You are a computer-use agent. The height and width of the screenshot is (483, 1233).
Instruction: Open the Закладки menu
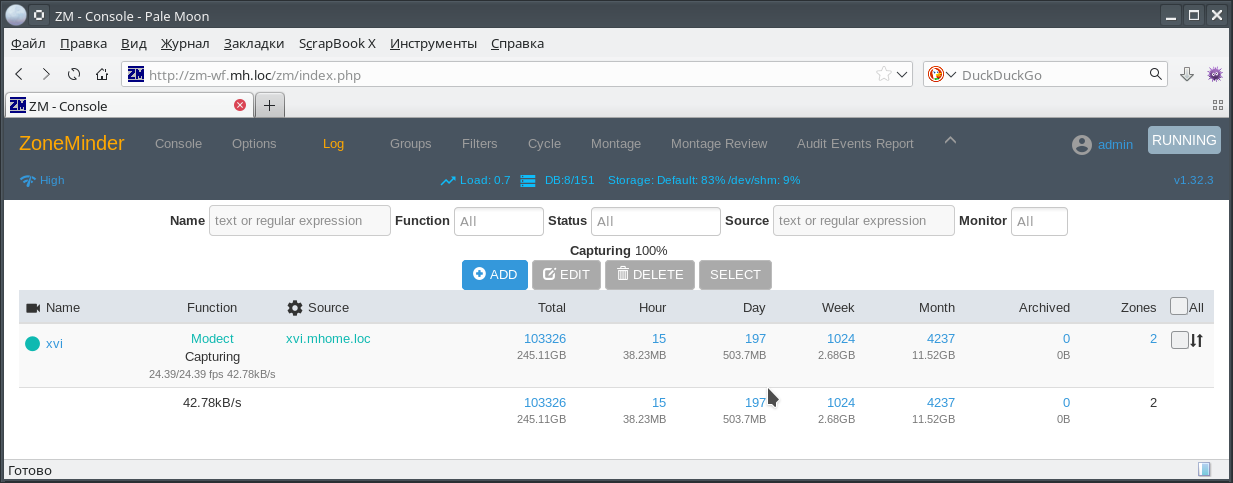[x=254, y=43]
